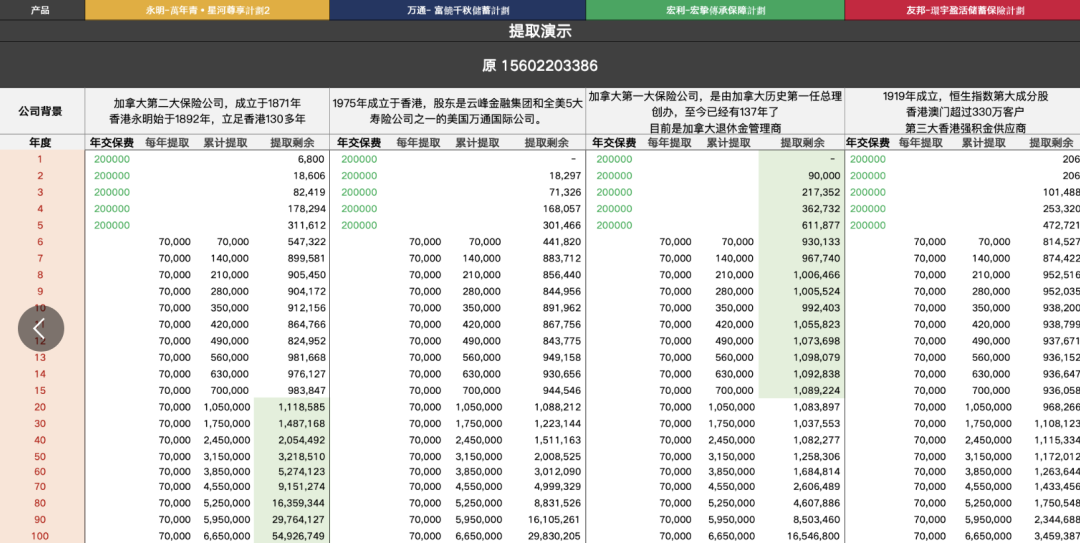The height and width of the screenshot is (543, 1080).
Task: Click the red 友邦 plan header
Action: point(962,10)
